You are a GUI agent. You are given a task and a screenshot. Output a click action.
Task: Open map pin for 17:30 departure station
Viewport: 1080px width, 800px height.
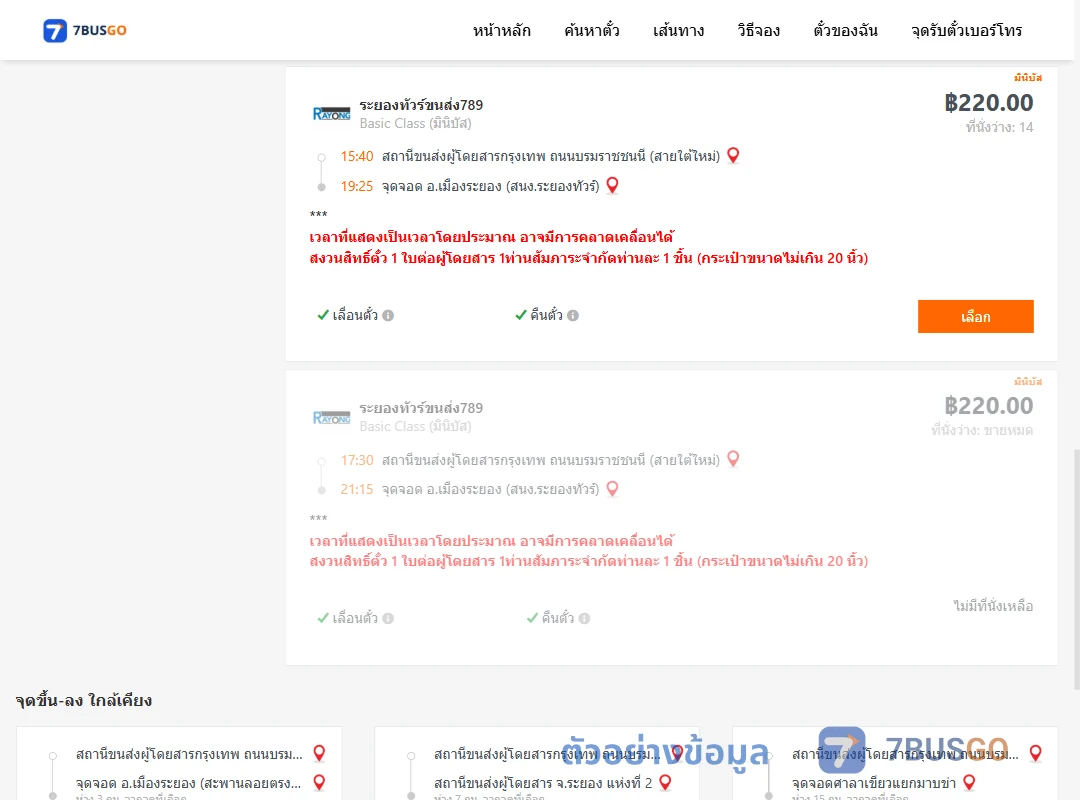(734, 458)
